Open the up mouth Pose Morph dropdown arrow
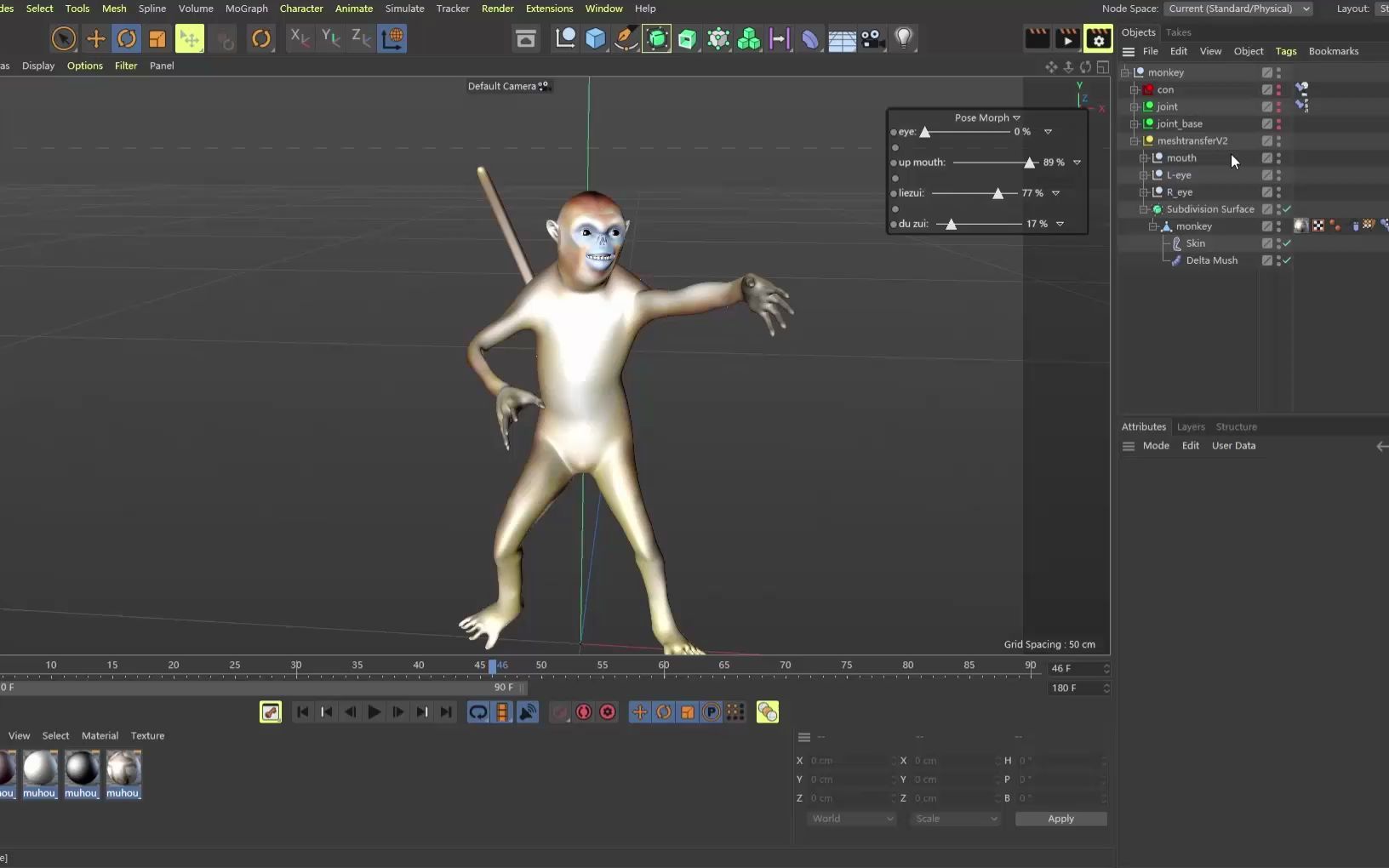Viewport: 1389px width, 868px height. pyautogui.click(x=1076, y=162)
